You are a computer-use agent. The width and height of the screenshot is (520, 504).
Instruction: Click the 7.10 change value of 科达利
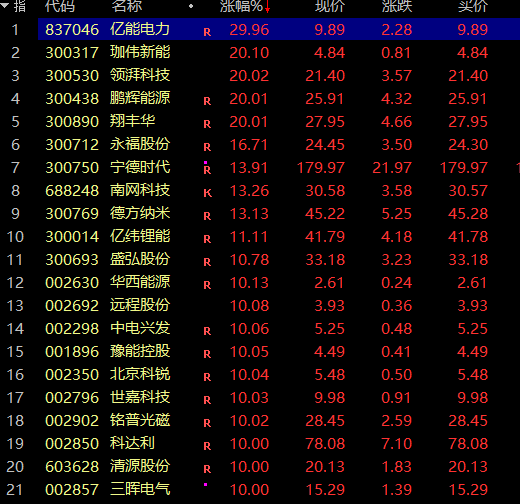point(397,444)
